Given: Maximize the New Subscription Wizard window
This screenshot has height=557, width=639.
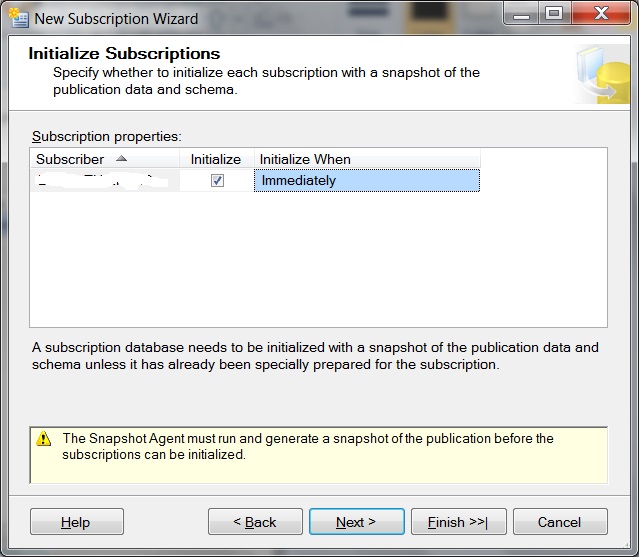Looking at the screenshot, I should coord(554,14).
